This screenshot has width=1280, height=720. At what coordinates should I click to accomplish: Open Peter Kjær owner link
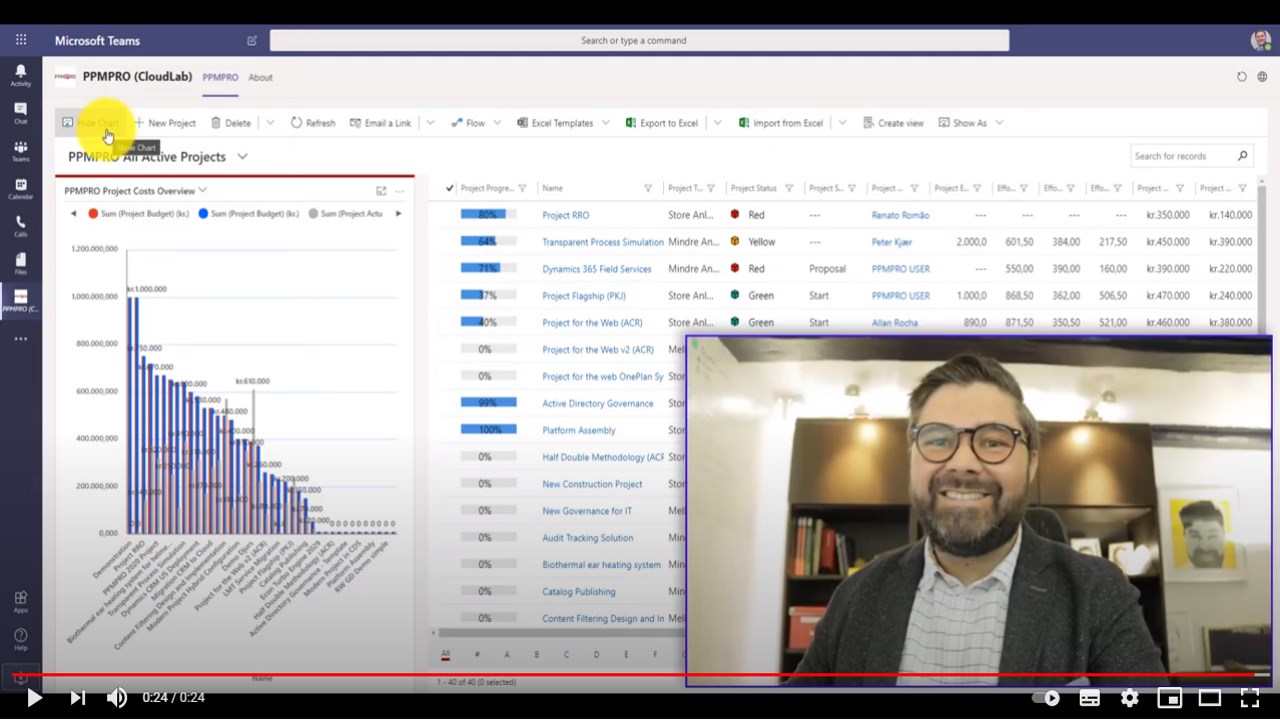(x=892, y=242)
